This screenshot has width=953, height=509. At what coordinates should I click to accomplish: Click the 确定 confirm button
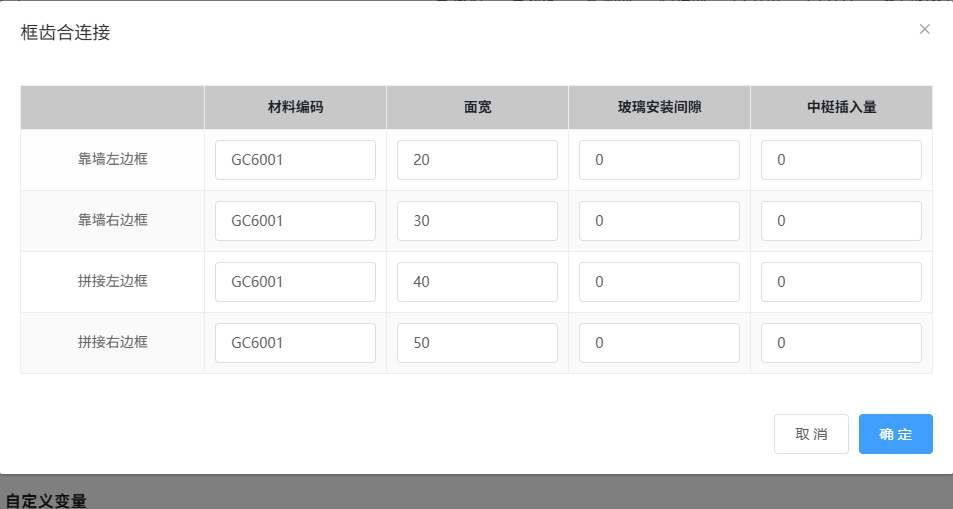pyautogui.click(x=895, y=434)
